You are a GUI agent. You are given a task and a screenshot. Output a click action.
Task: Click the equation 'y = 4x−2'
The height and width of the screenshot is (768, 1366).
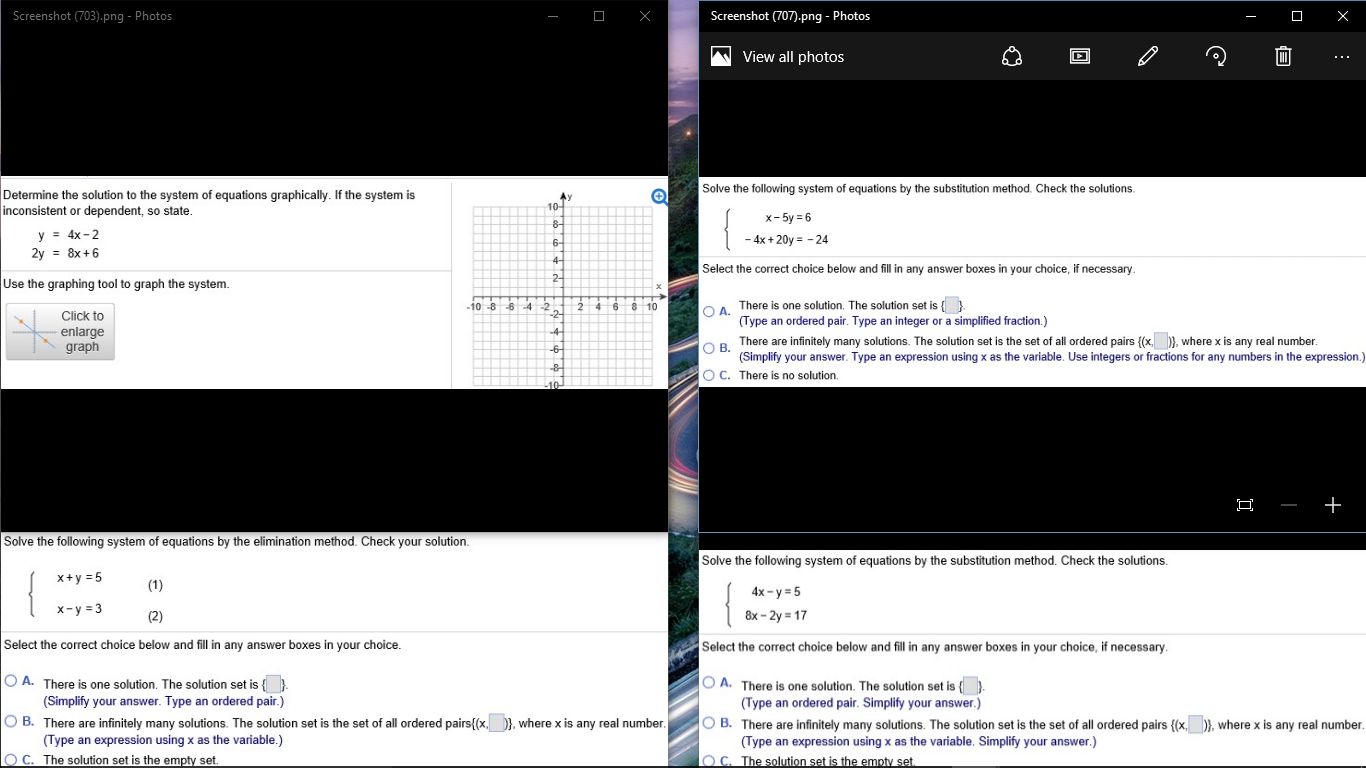[68, 235]
